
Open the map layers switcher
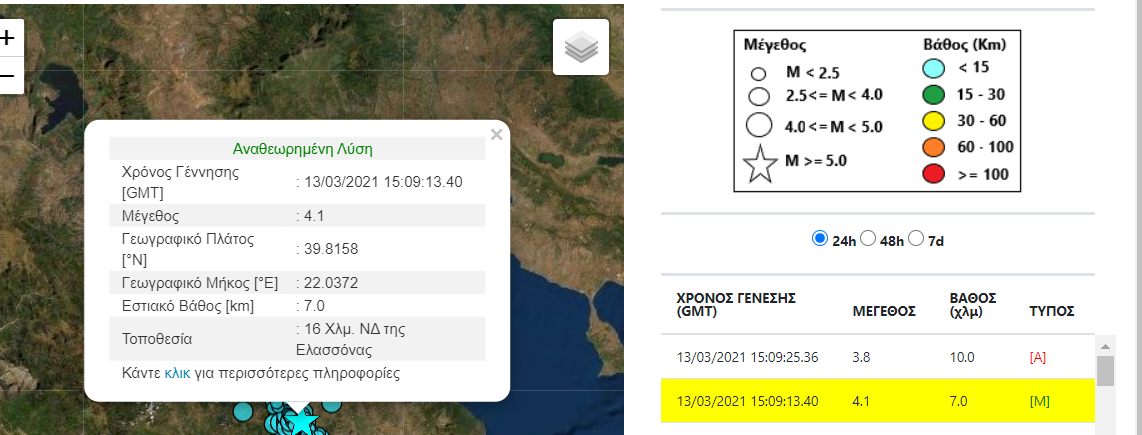(581, 47)
